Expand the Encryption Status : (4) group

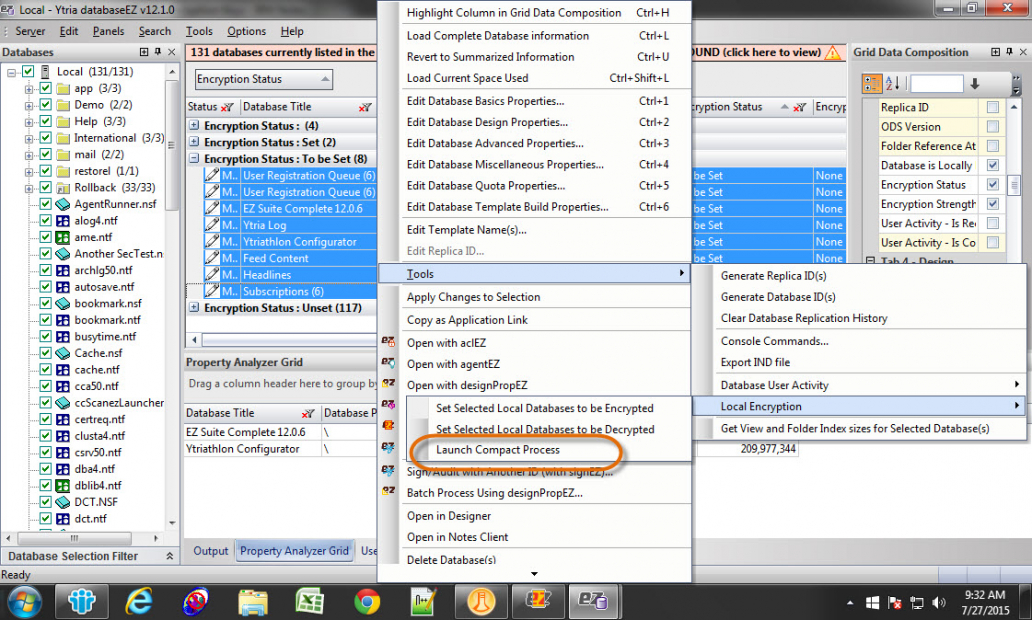(194, 125)
